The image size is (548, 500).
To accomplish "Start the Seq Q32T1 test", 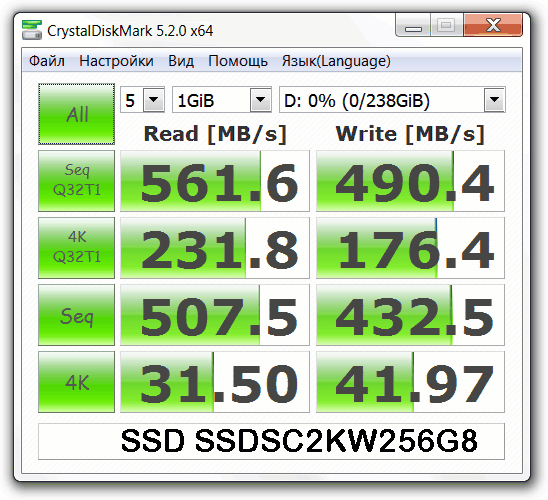I will [76, 181].
